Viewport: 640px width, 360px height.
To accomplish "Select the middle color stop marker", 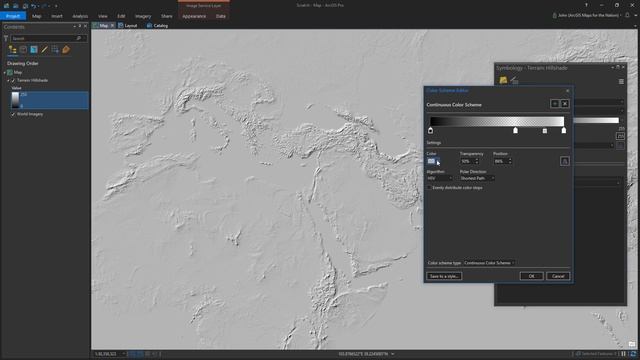I will [x=515, y=130].
